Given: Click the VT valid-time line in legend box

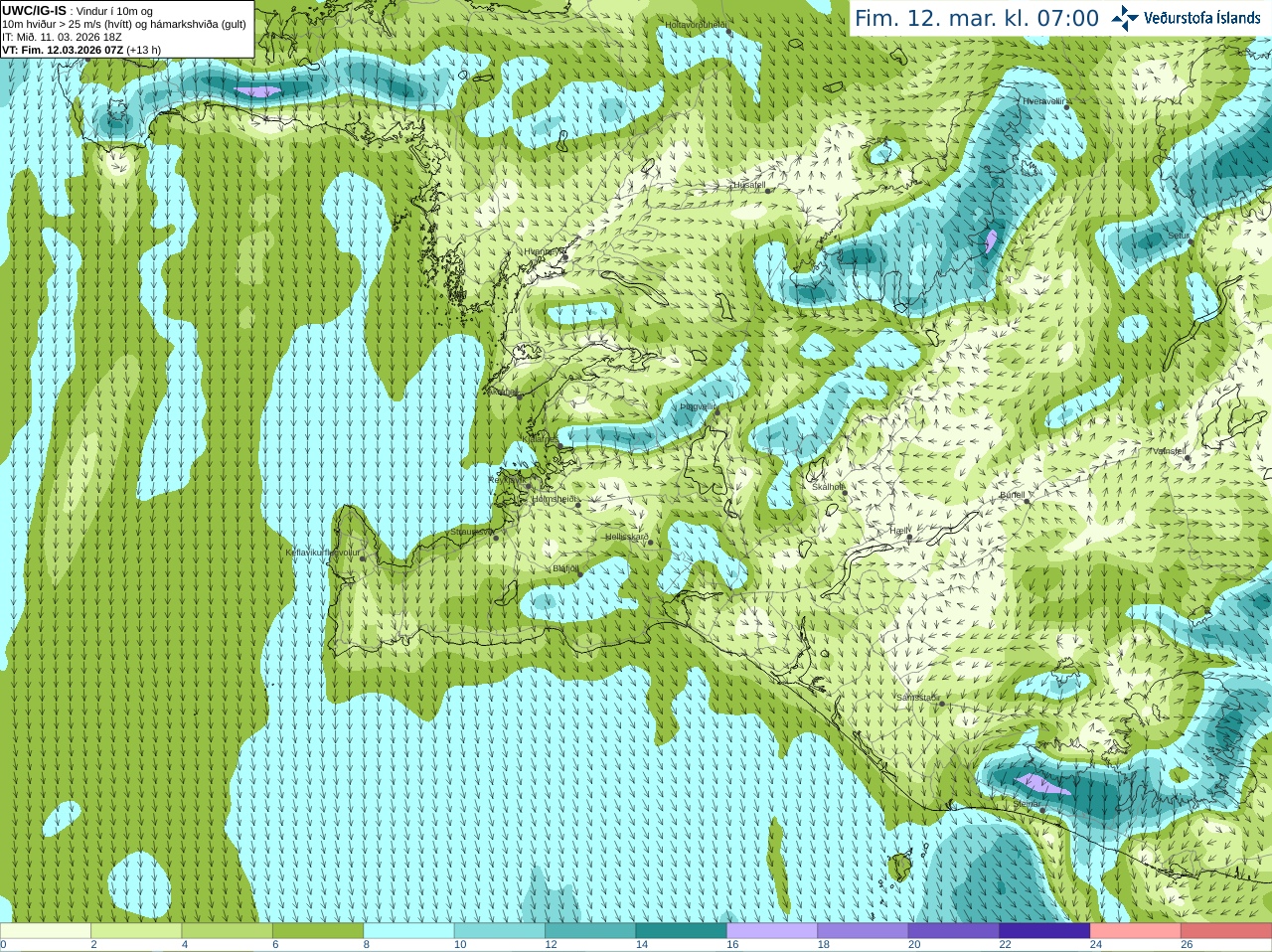Looking at the screenshot, I should point(81,50).
